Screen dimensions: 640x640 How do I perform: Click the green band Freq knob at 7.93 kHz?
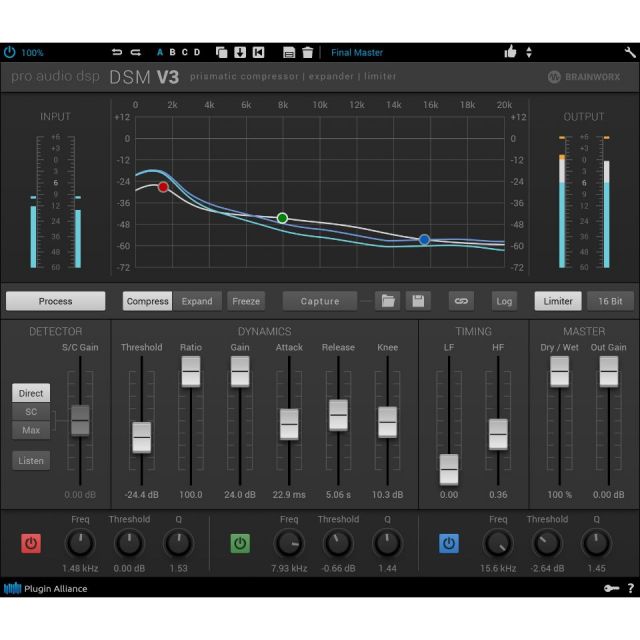coord(289,543)
